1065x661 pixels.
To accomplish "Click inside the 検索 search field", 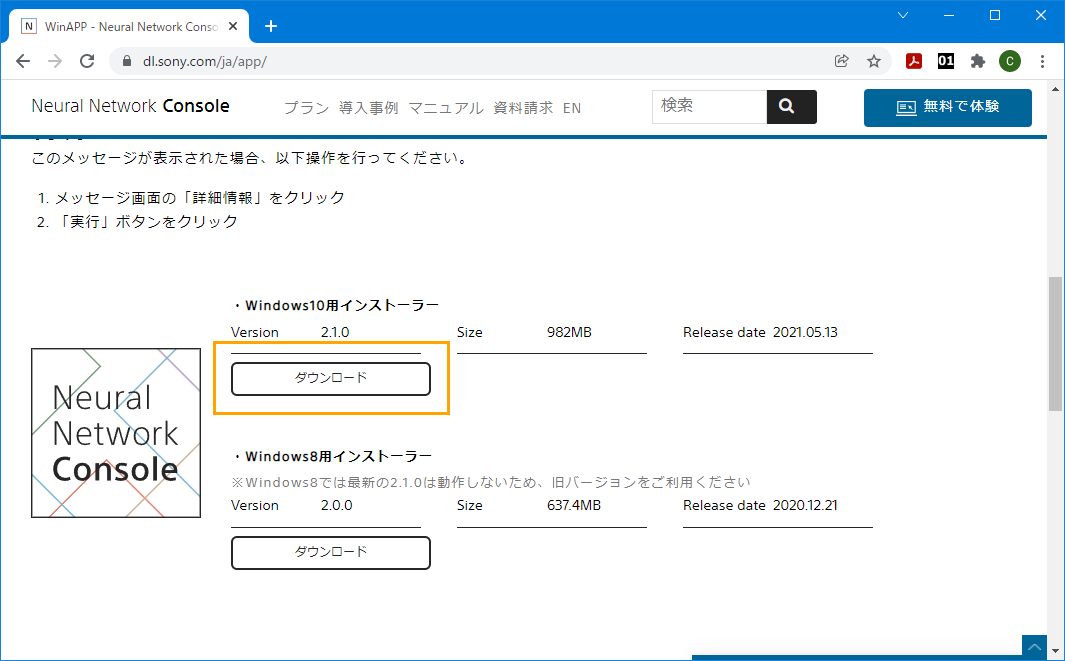I will 709,106.
